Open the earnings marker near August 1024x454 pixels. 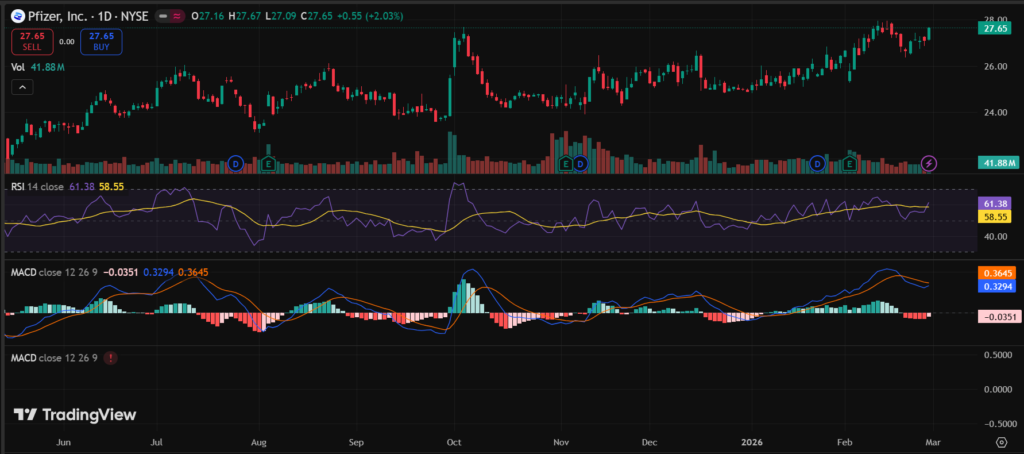268,163
